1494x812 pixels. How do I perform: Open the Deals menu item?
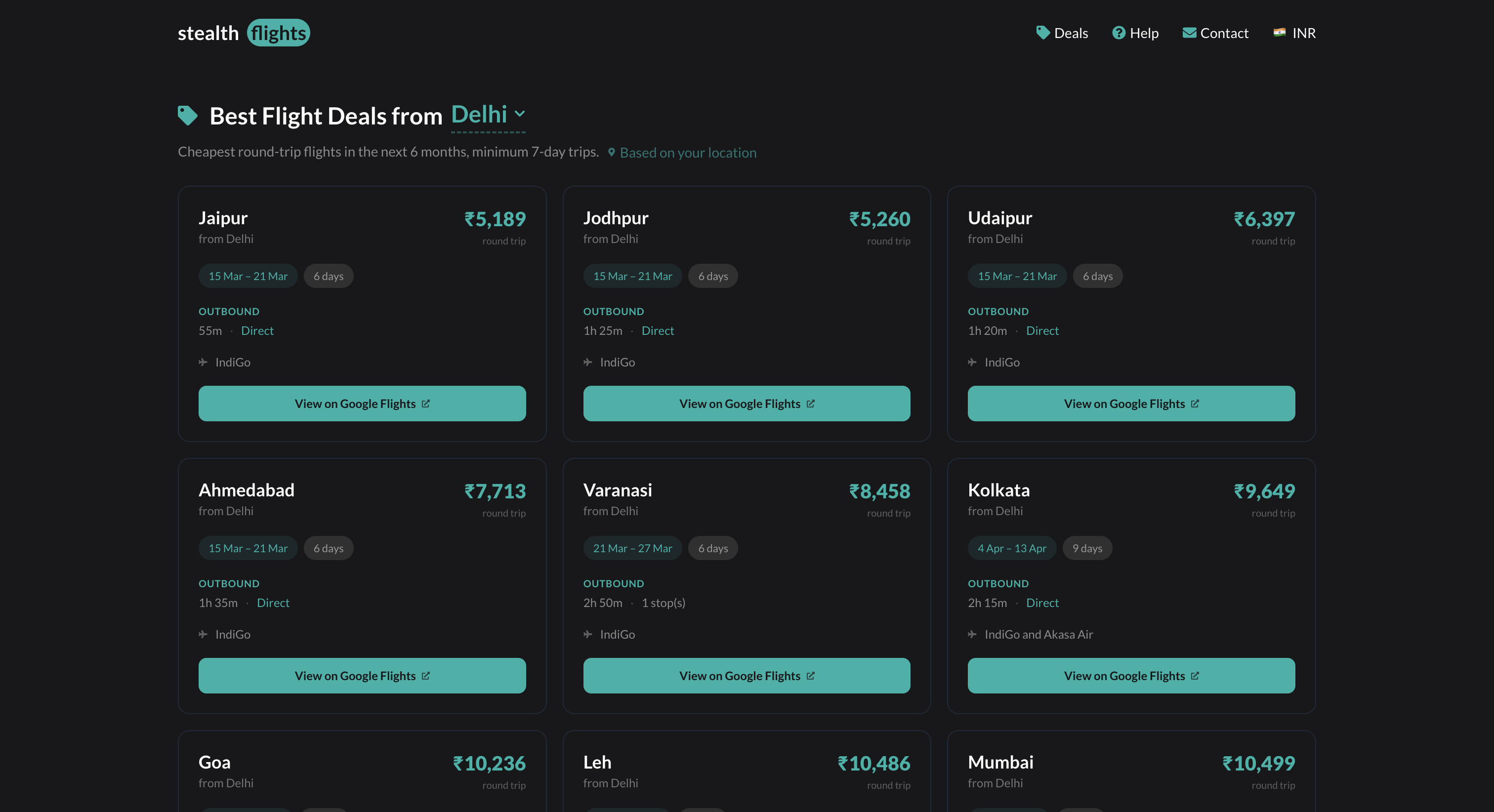click(1071, 33)
